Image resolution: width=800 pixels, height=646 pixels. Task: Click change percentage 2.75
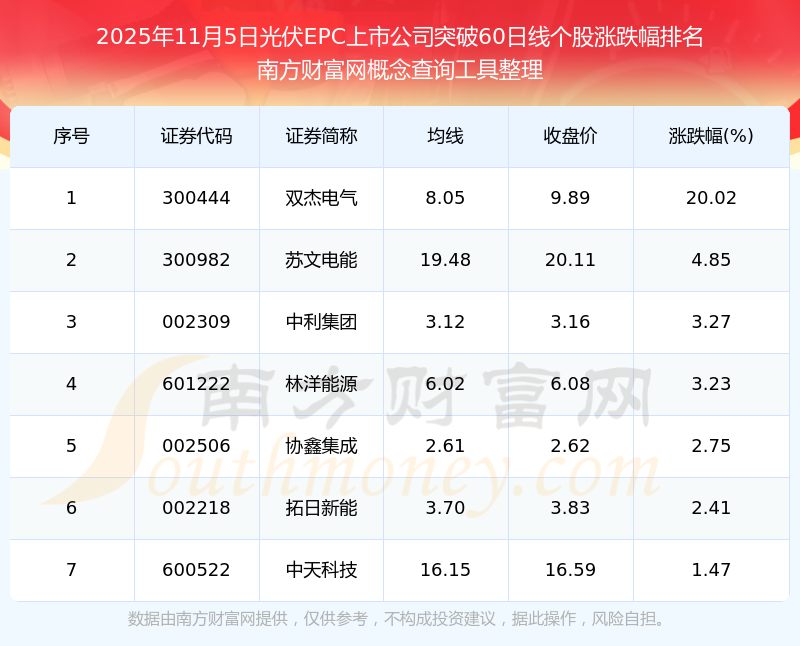(711, 446)
